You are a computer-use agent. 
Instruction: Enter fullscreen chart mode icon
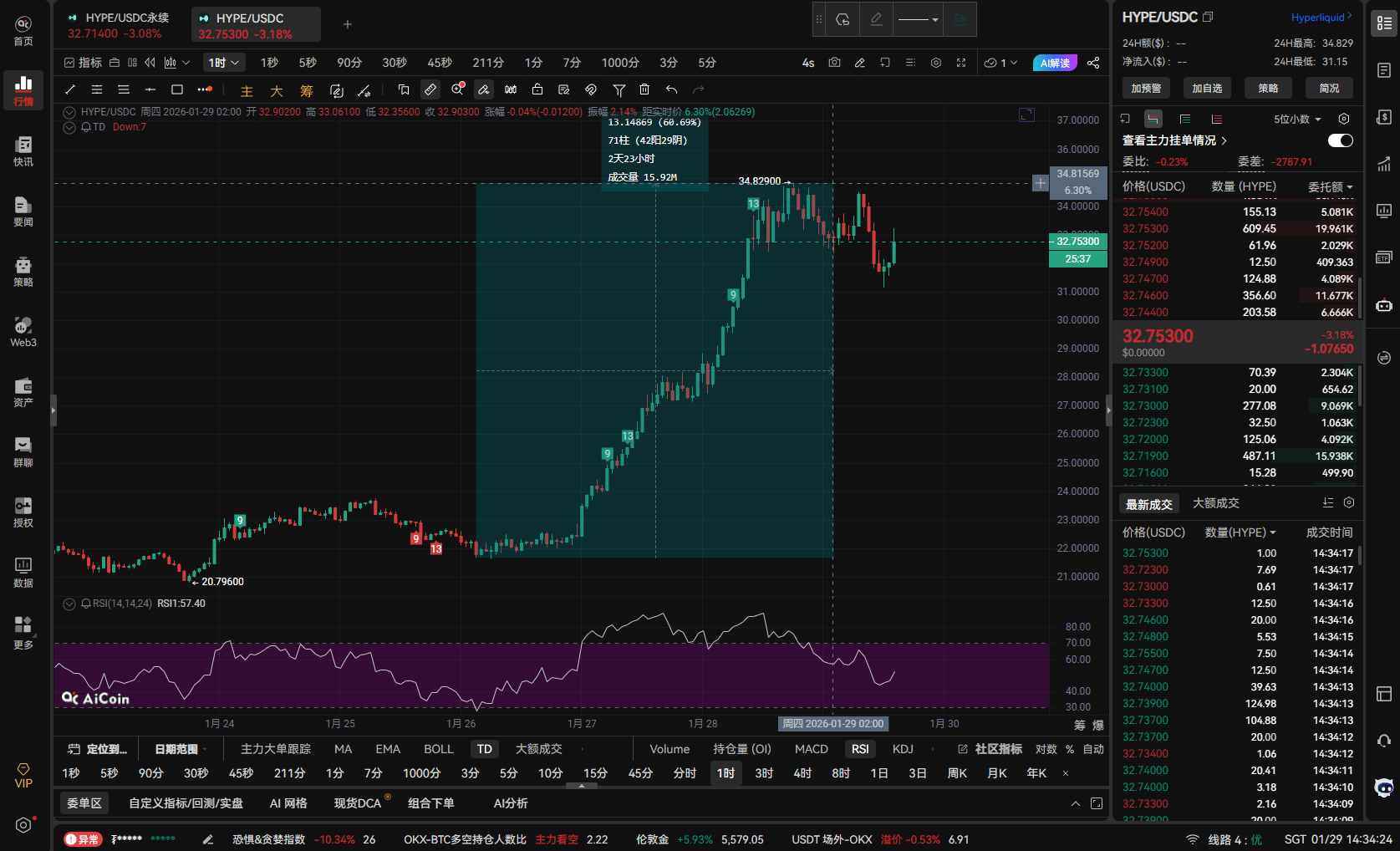(961, 63)
